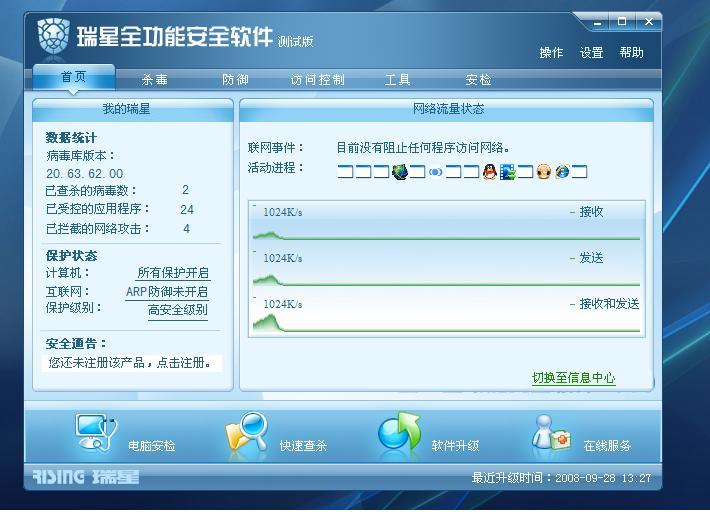Click the 我的瑞星 panel header

click(133, 110)
